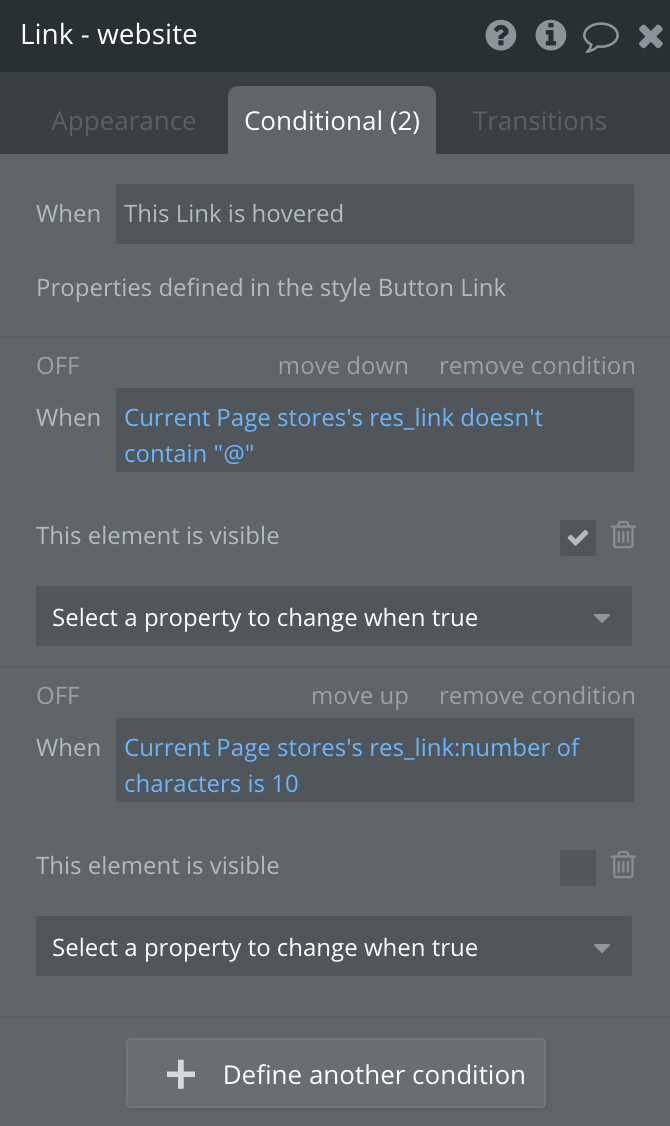This screenshot has width=670, height=1126.
Task: Uncheck first condition's element visible checkbox
Action: pyautogui.click(x=578, y=537)
